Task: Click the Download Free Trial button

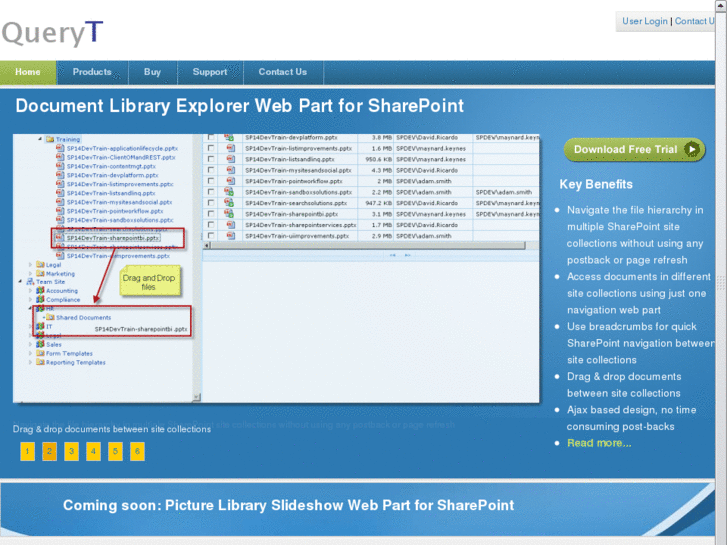Action: tap(634, 149)
